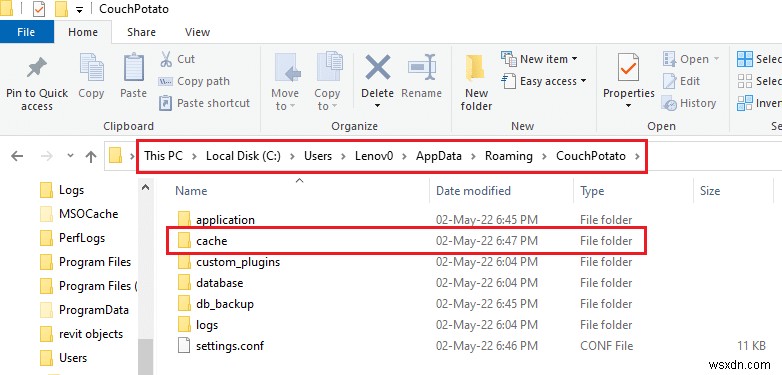Expand the chevron after CouchPotato breadcrumb
Image resolution: width=782 pixels, height=375 pixels.
(637, 156)
